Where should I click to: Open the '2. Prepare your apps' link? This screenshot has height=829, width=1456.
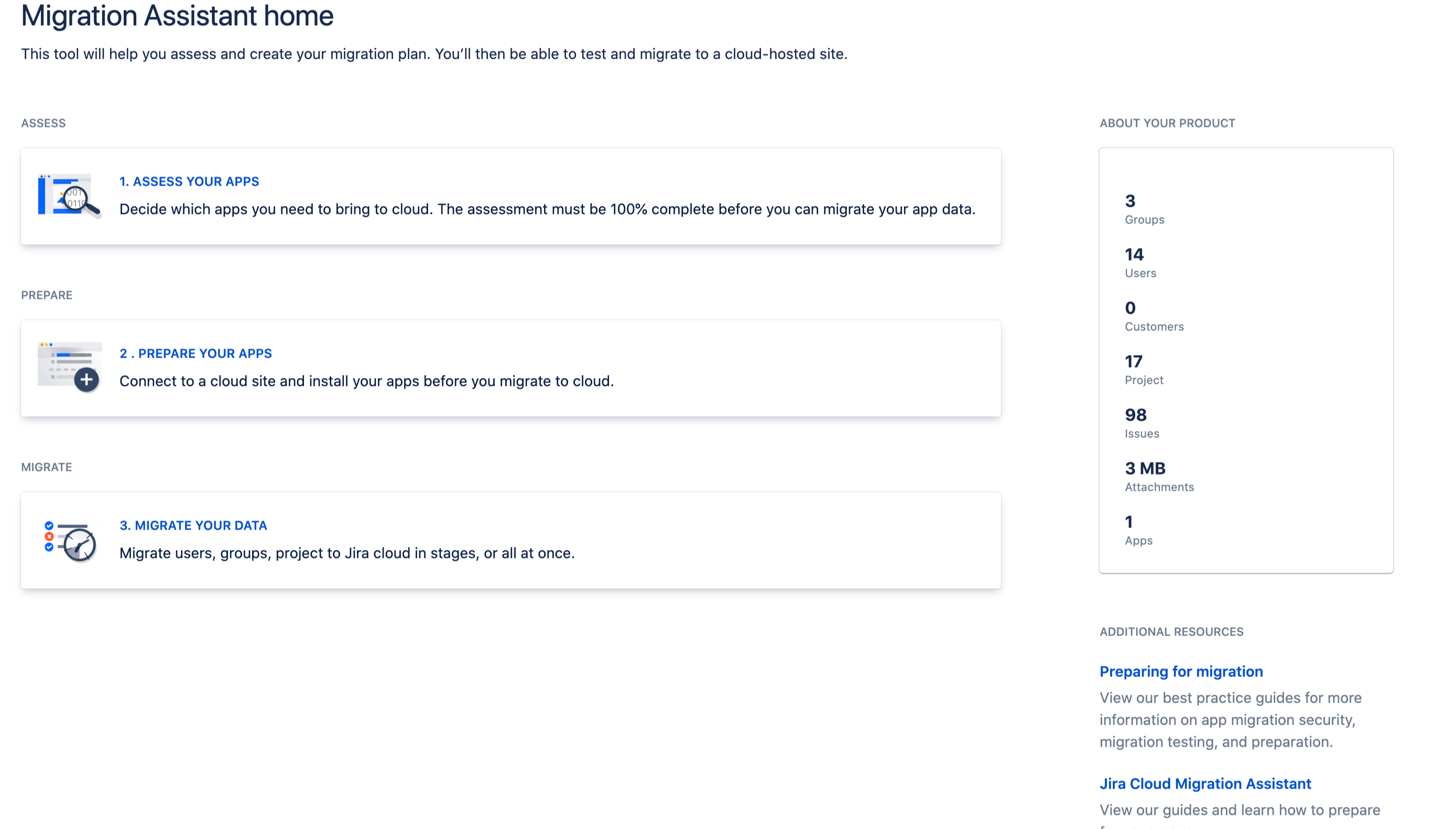(x=195, y=353)
